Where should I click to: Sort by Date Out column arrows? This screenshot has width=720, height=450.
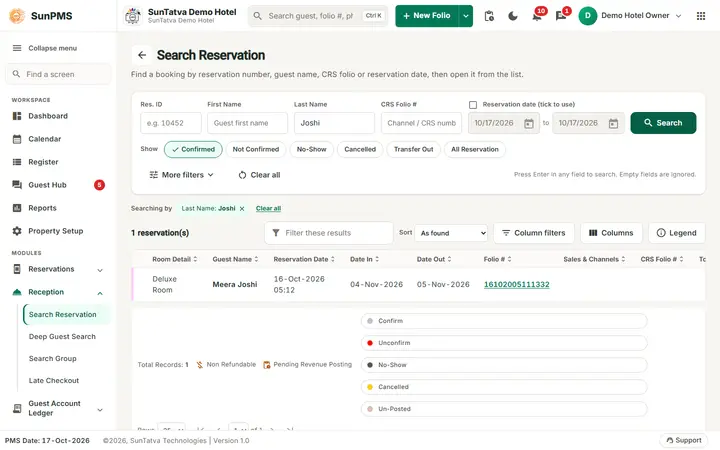click(x=450, y=259)
